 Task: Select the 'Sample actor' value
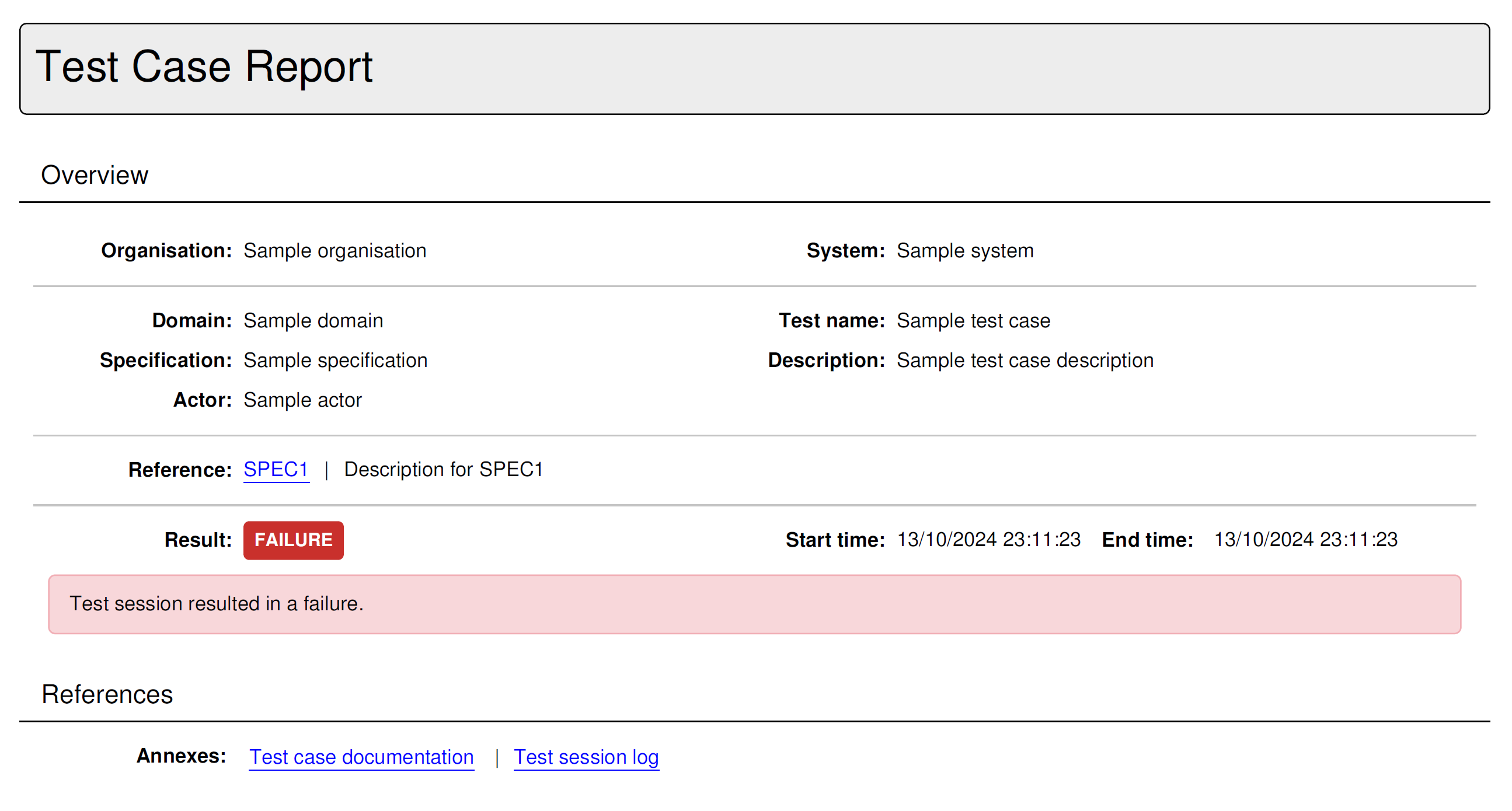(x=303, y=400)
